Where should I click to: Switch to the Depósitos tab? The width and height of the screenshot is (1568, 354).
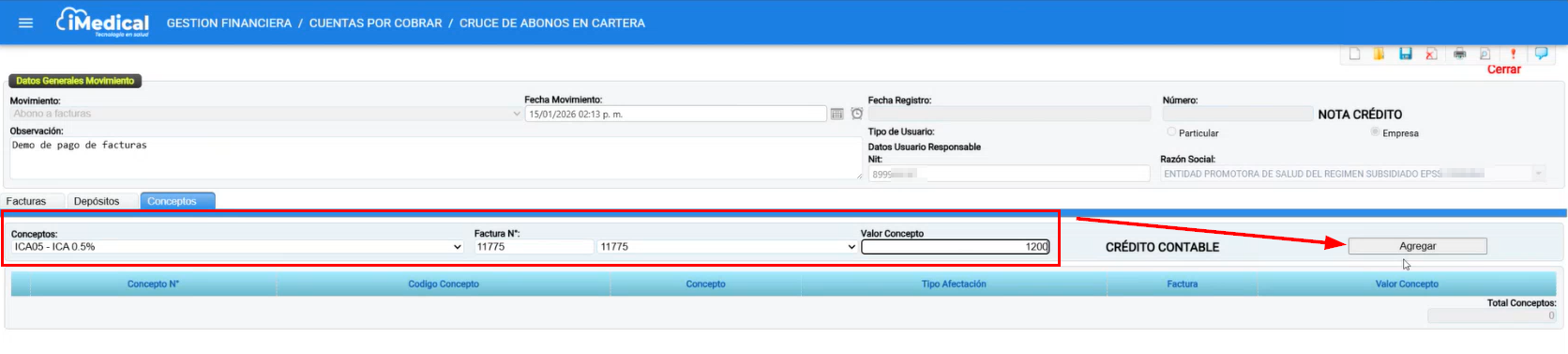(97, 201)
